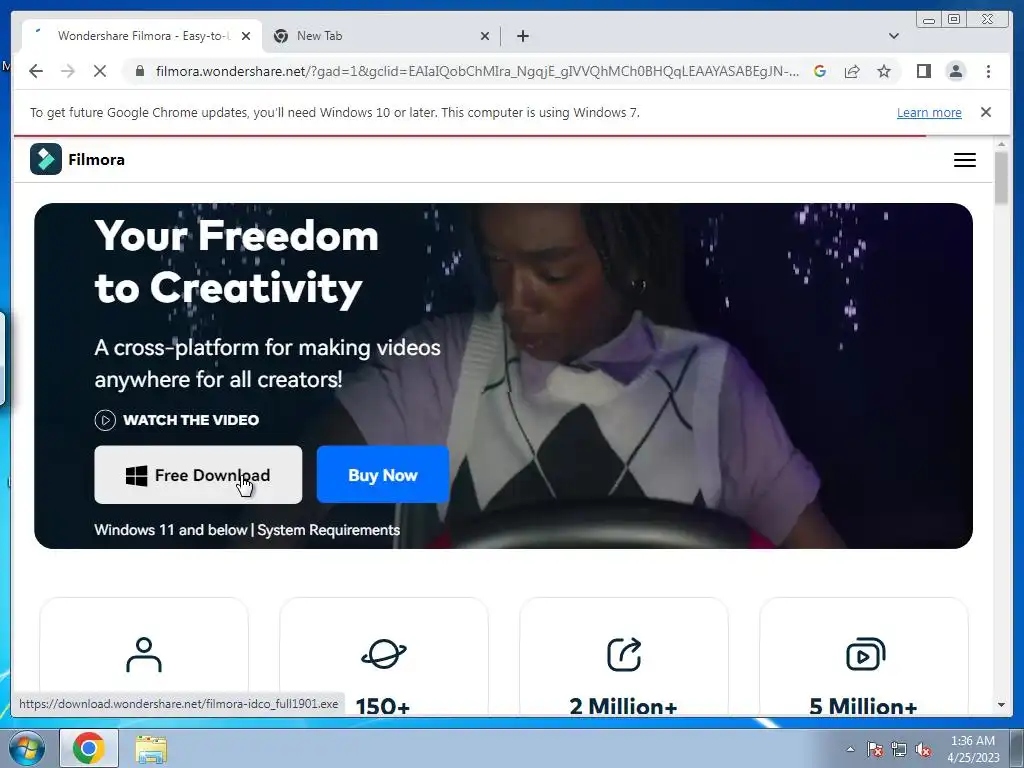Bookmark this page with the star icon
Viewport: 1024px width, 768px height.
(884, 71)
